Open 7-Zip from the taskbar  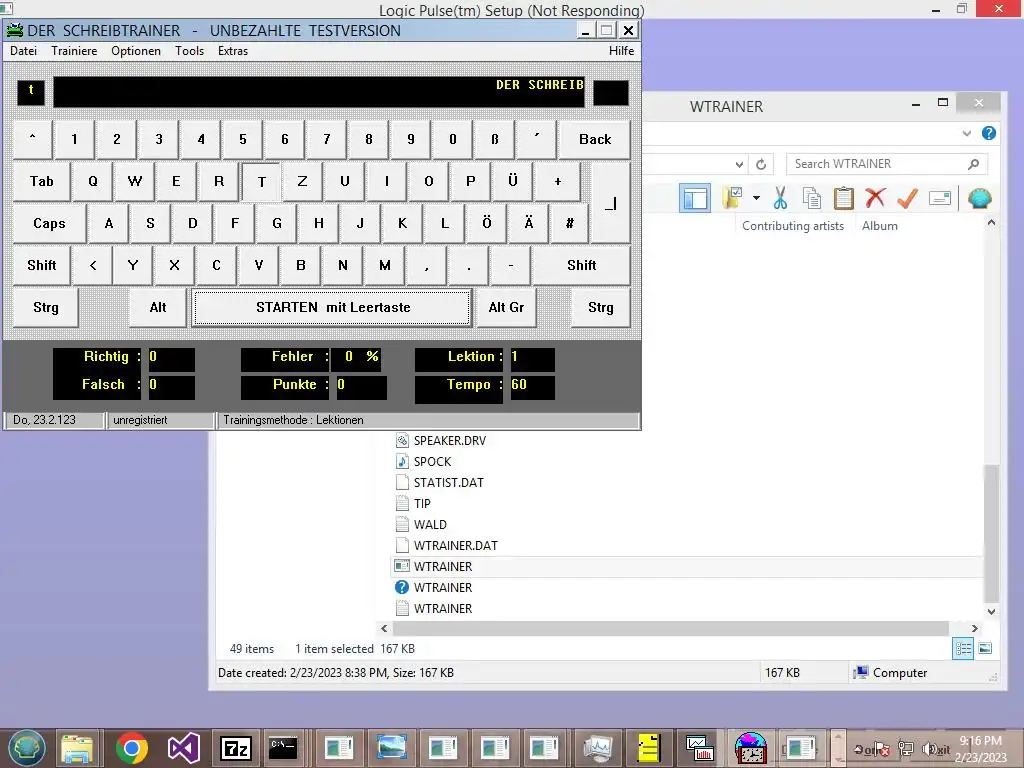click(236, 748)
